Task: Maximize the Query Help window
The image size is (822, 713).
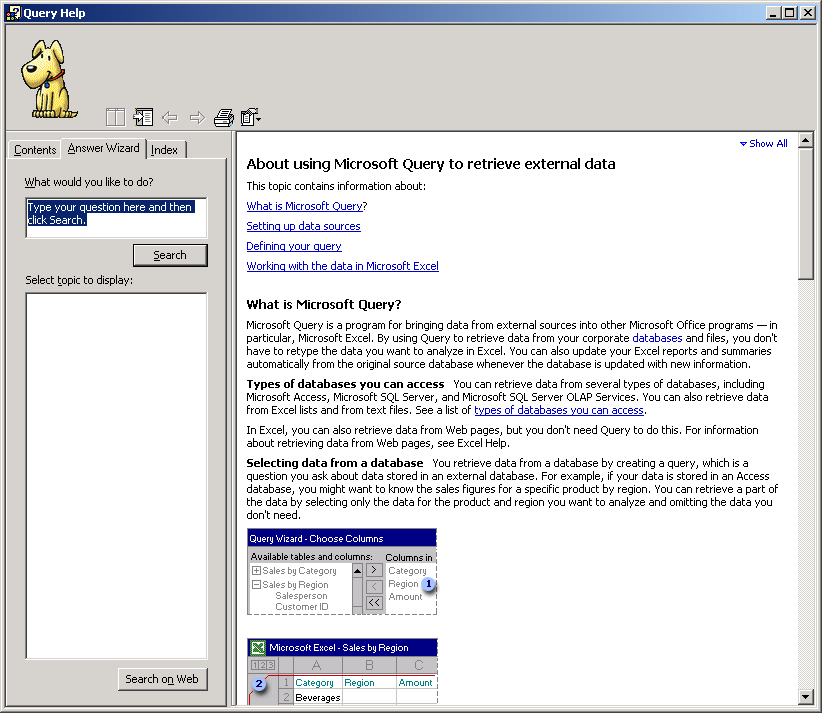Action: click(789, 13)
